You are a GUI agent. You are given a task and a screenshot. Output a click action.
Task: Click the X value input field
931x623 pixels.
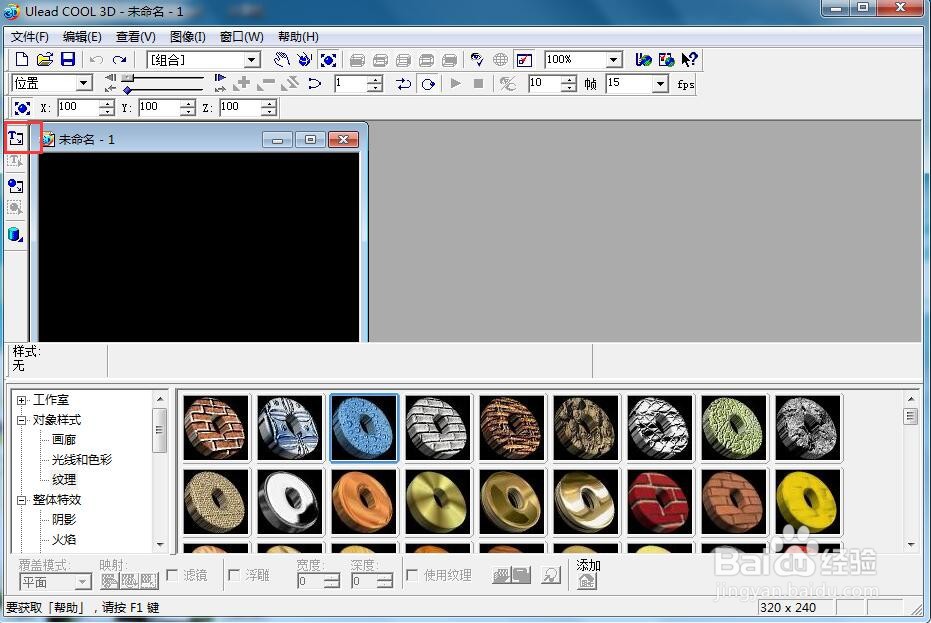[x=78, y=107]
